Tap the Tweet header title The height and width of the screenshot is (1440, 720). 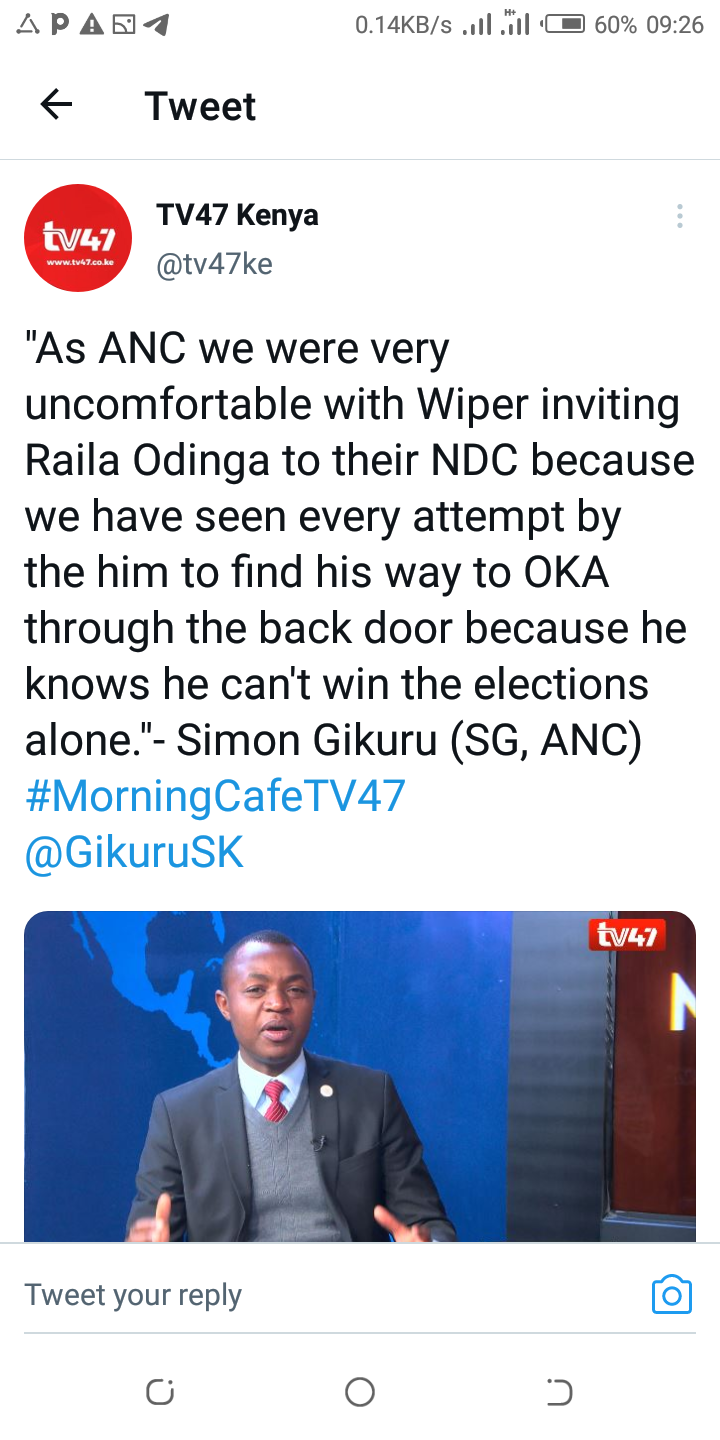[x=200, y=106]
